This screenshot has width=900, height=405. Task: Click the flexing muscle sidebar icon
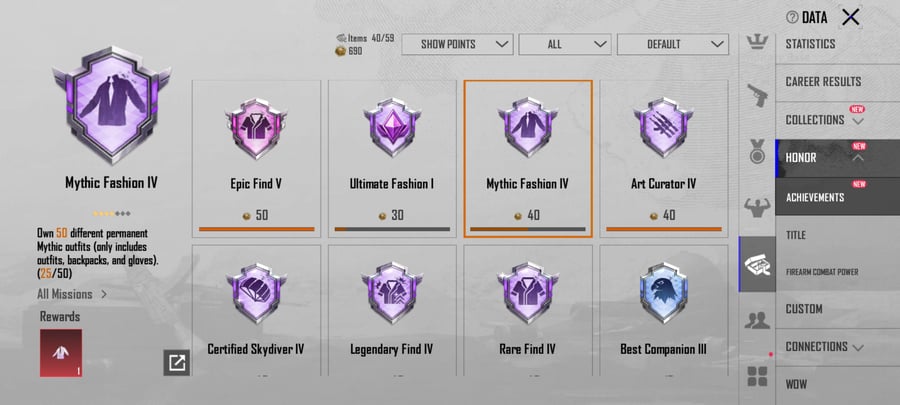[757, 207]
